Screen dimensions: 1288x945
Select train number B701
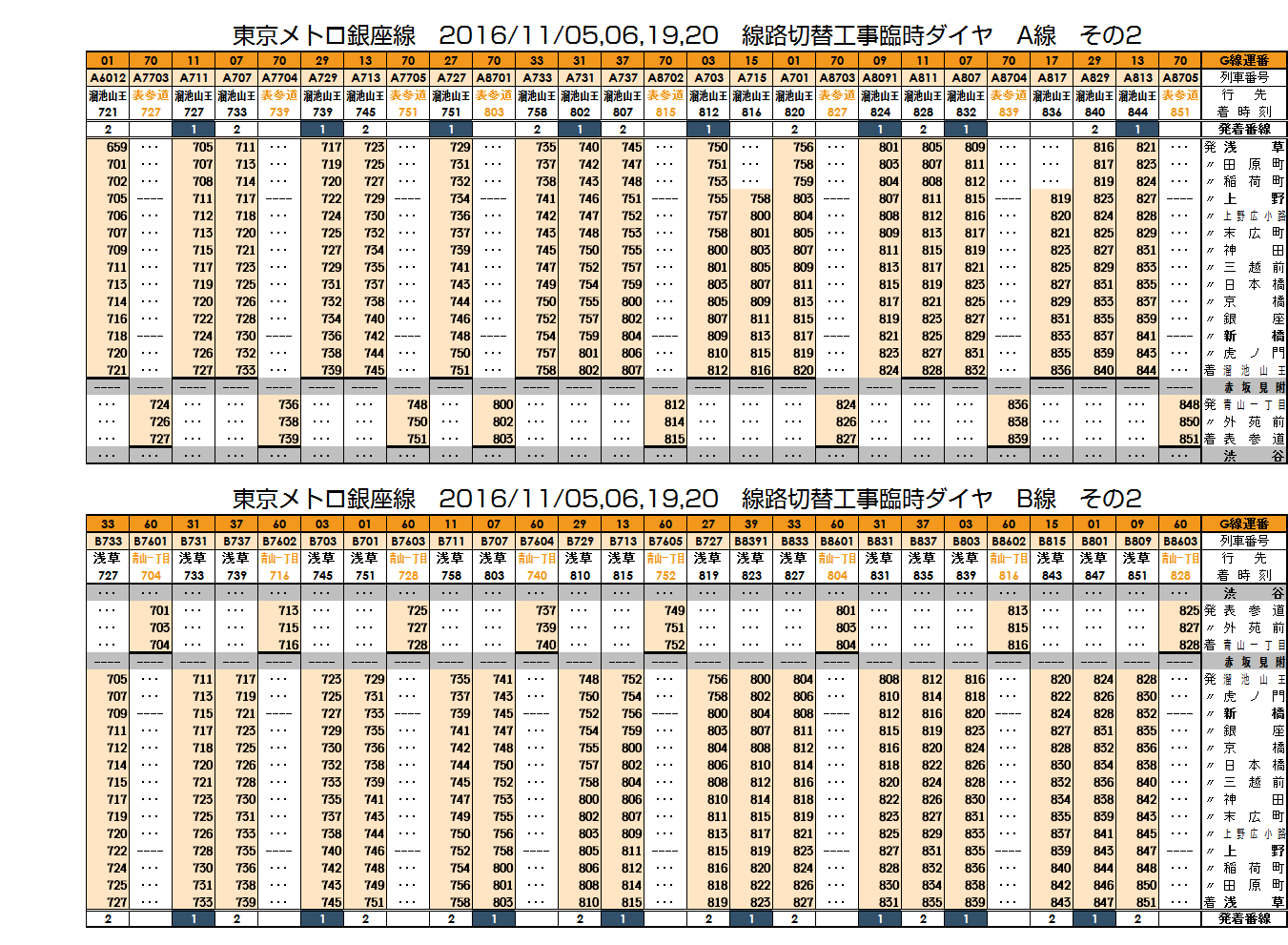[365, 542]
